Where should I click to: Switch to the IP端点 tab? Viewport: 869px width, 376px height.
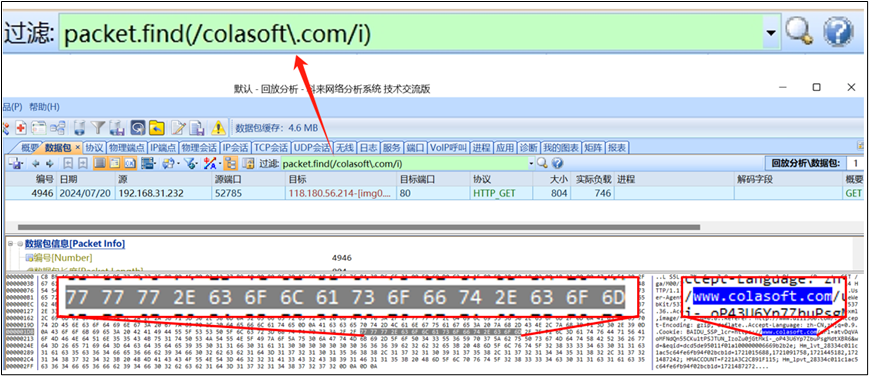pos(163,148)
